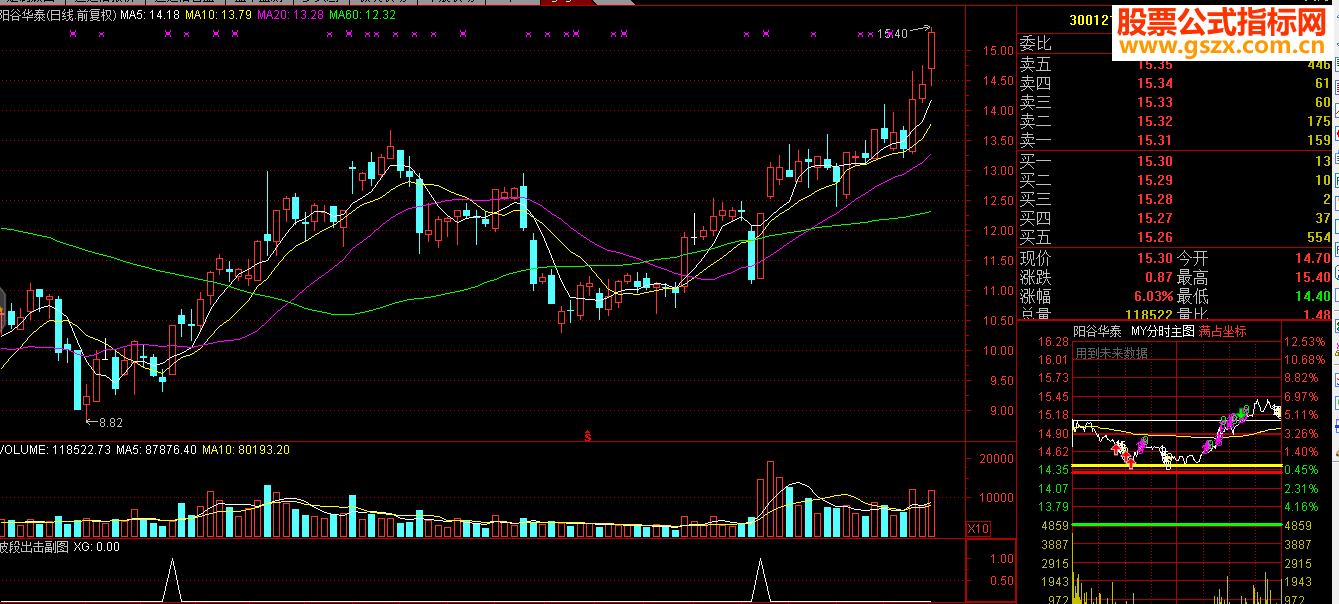
Task: Click the 用到未来数据 notice text
Action: pos(1111,353)
